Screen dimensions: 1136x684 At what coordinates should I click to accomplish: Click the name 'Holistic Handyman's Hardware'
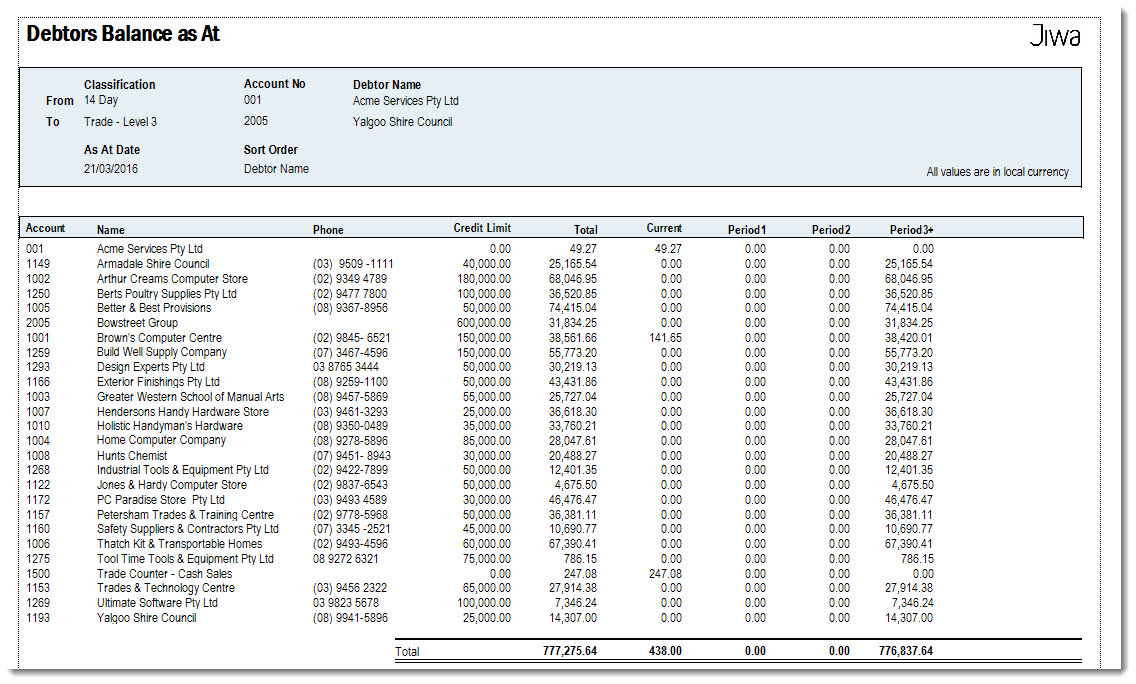[x=170, y=426]
